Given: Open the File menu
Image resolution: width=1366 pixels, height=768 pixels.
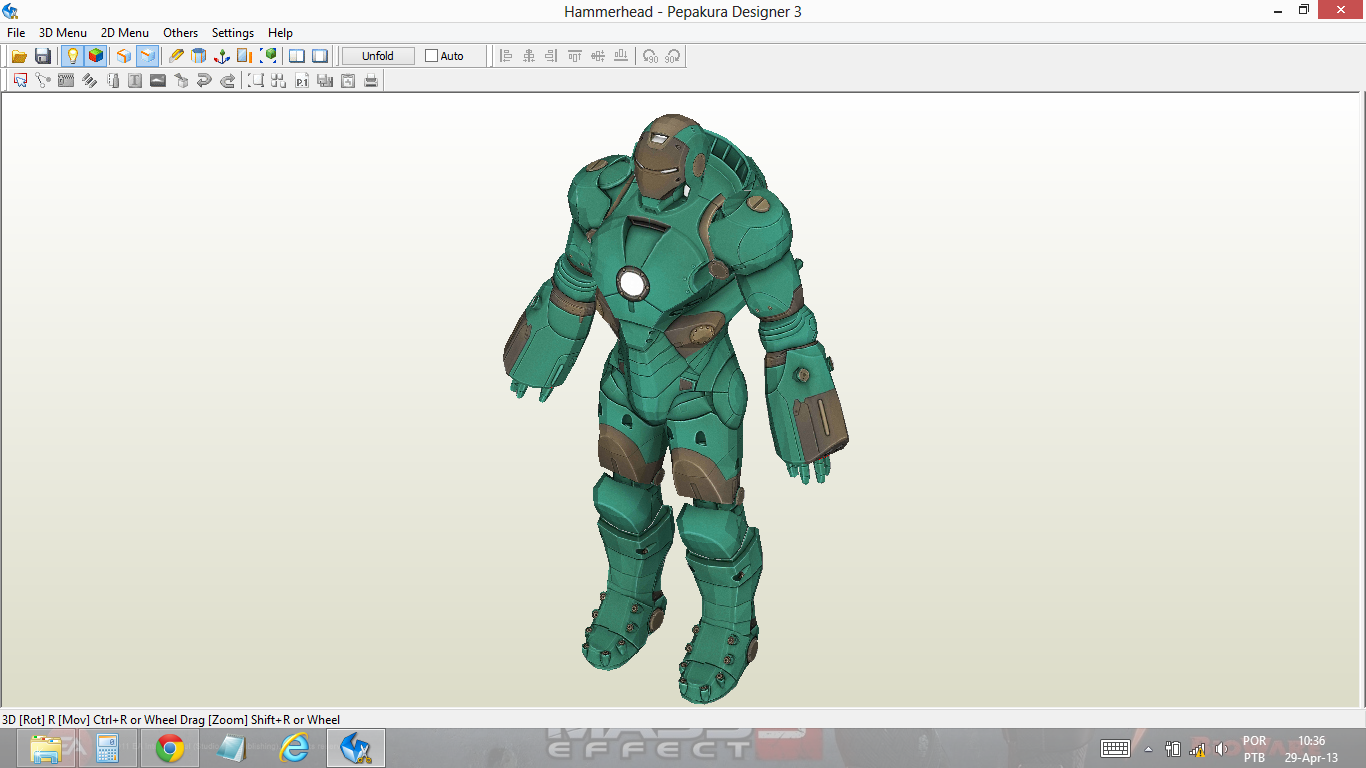Looking at the screenshot, I should tap(16, 32).
